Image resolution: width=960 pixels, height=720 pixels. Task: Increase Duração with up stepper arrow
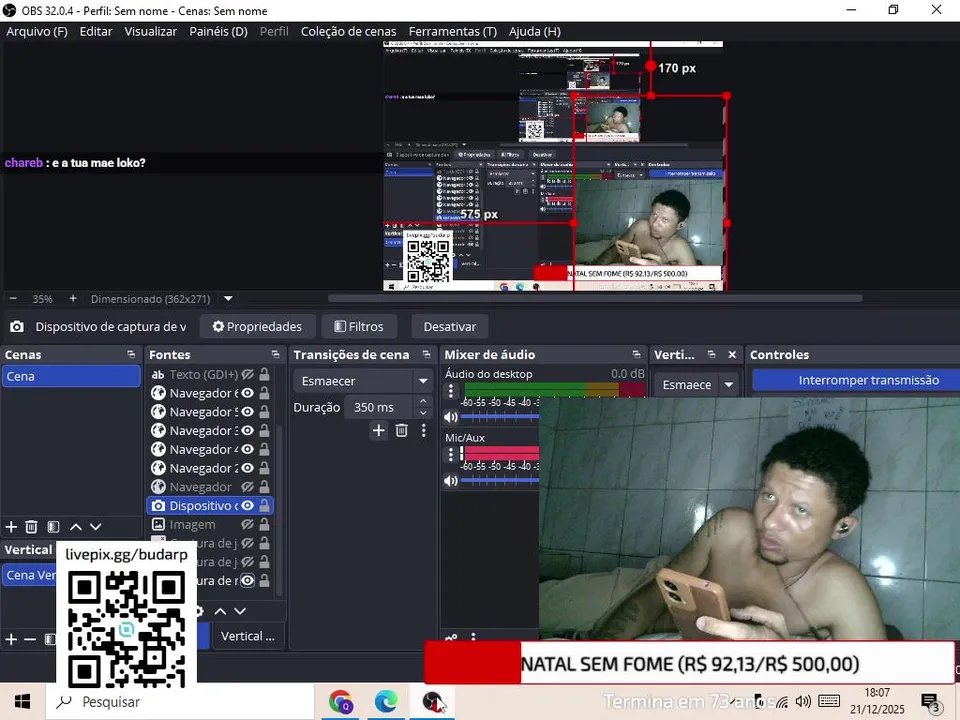click(x=423, y=401)
